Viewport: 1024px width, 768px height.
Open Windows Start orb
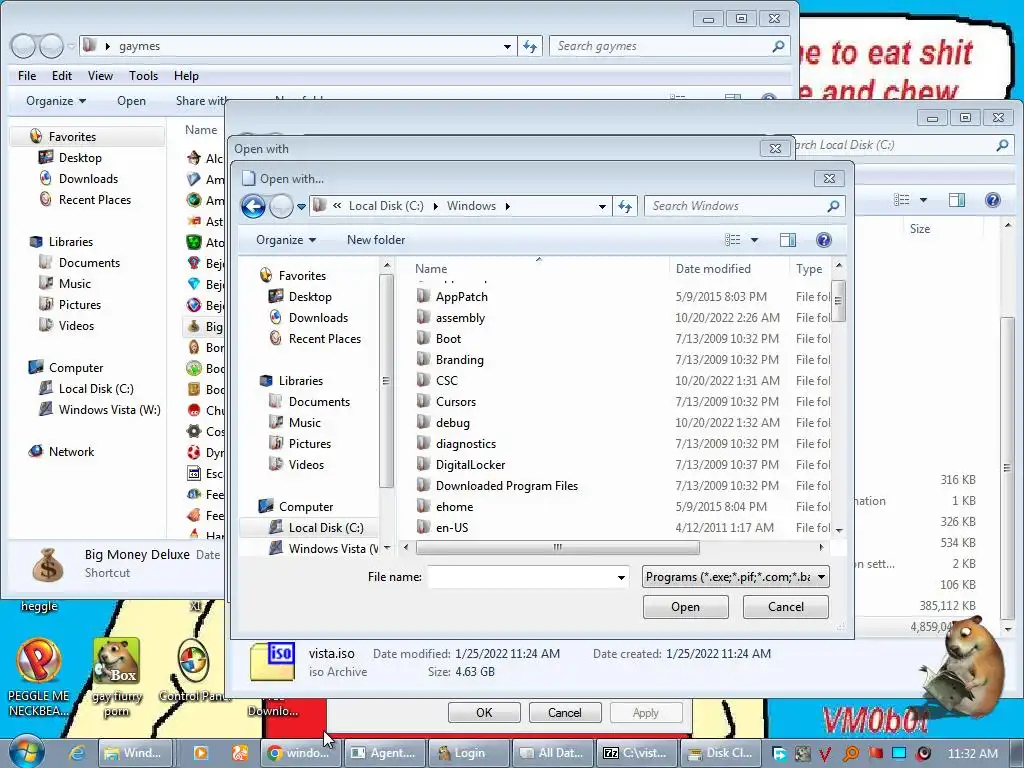coord(26,752)
